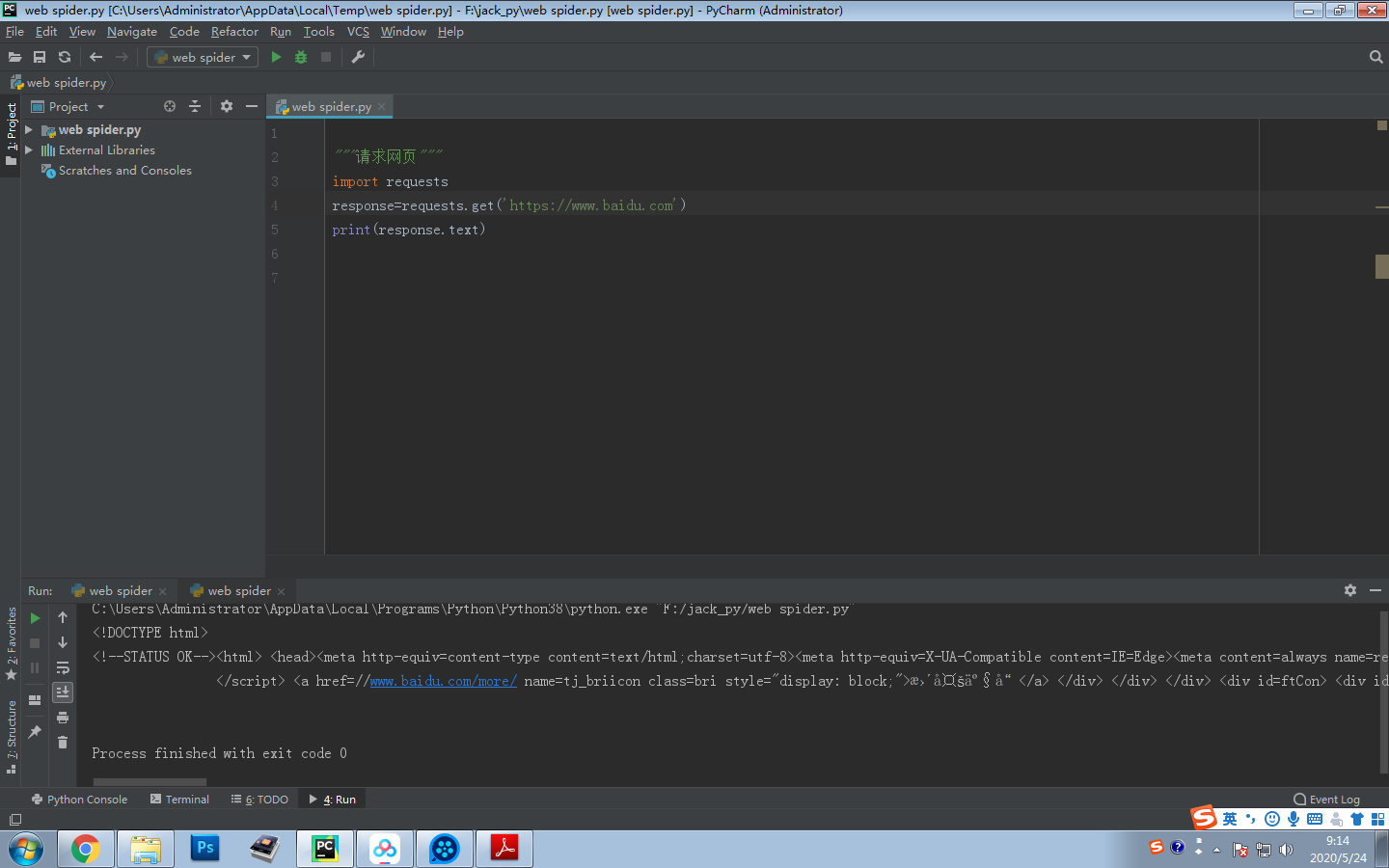Click restore layout icon in Run panel
Viewport: 1389px width, 868px height.
pyautogui.click(x=35, y=700)
